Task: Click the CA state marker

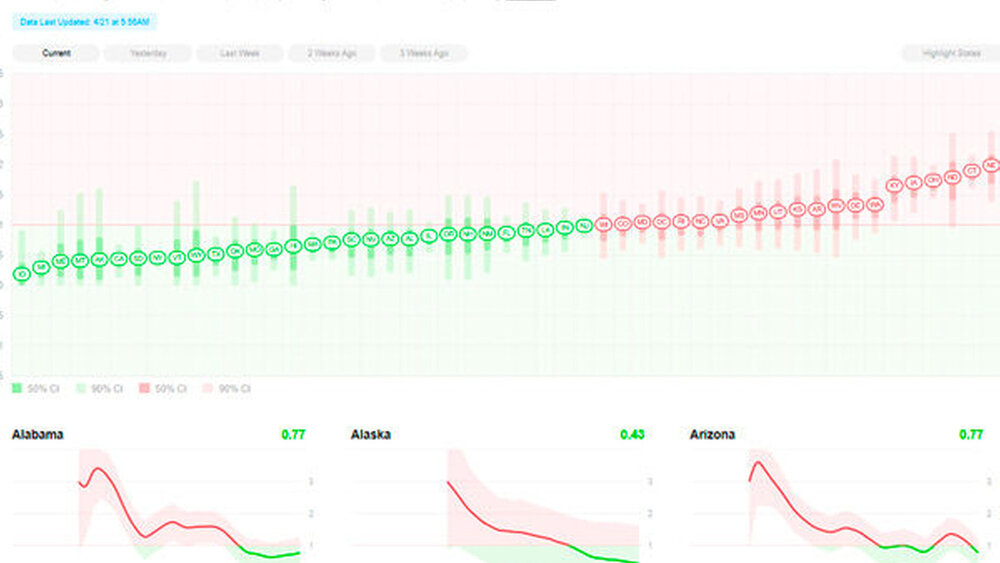Action: click(118, 259)
